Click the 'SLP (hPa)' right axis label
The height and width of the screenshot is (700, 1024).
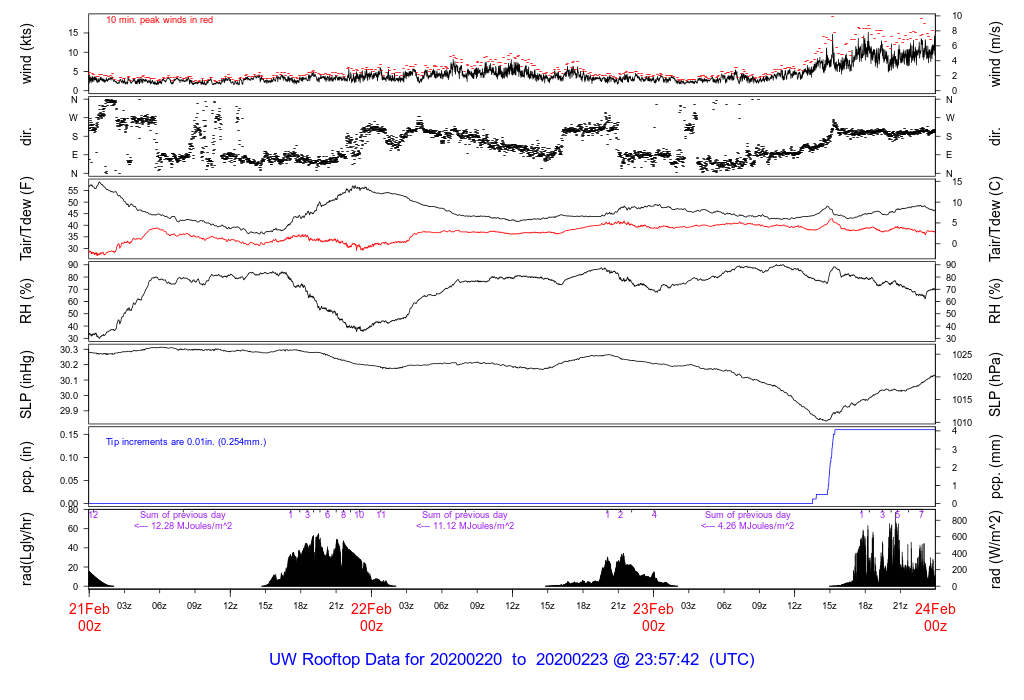point(995,384)
